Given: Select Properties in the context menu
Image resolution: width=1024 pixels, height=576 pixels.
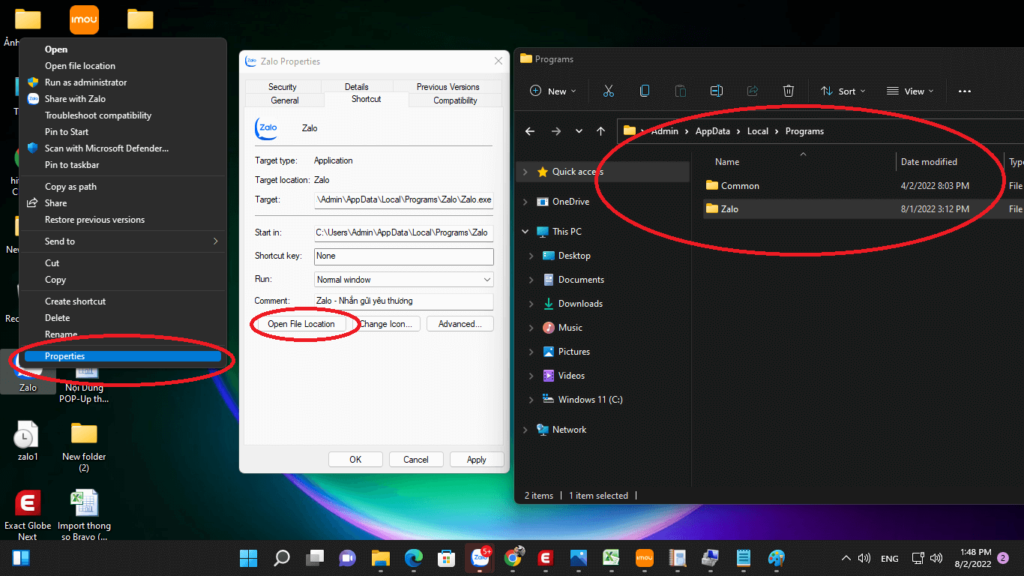Looking at the screenshot, I should point(65,356).
